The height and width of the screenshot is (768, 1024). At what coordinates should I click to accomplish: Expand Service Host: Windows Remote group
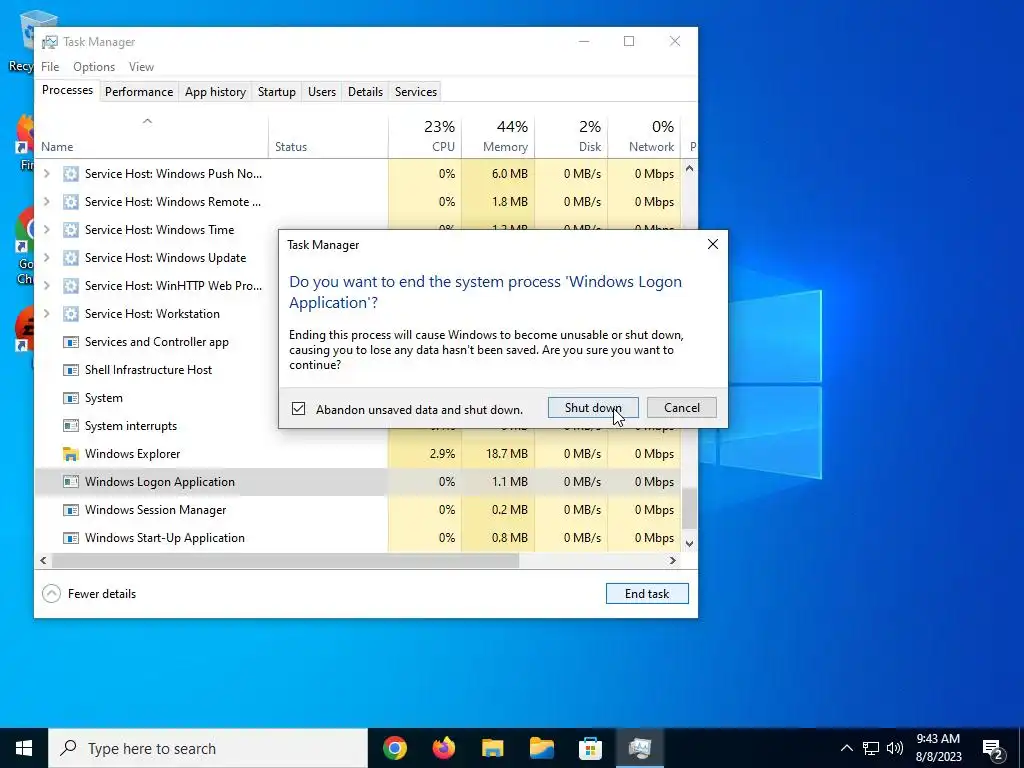(46, 202)
